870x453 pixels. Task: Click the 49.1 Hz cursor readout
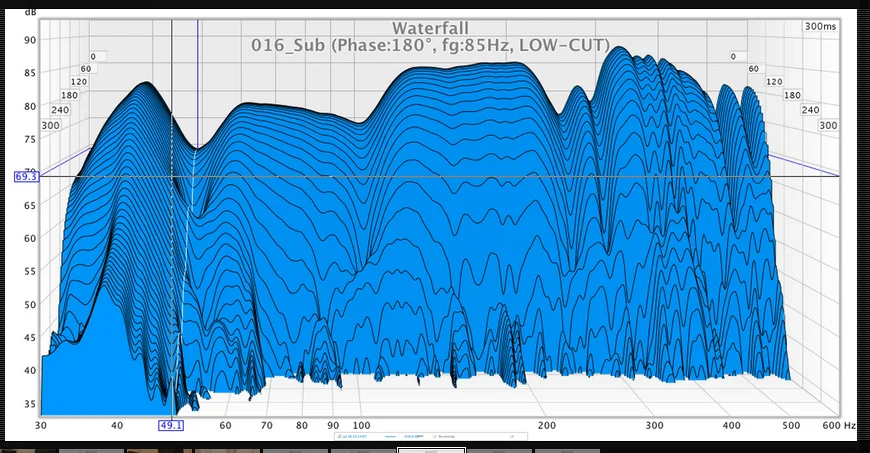[171, 425]
